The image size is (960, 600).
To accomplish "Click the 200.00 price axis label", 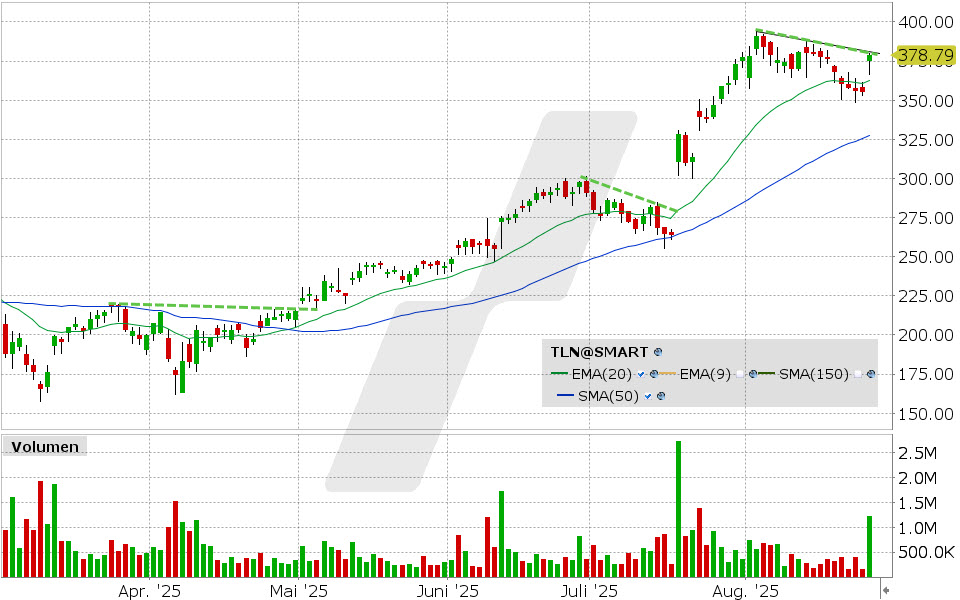I will pyautogui.click(x=925, y=335).
